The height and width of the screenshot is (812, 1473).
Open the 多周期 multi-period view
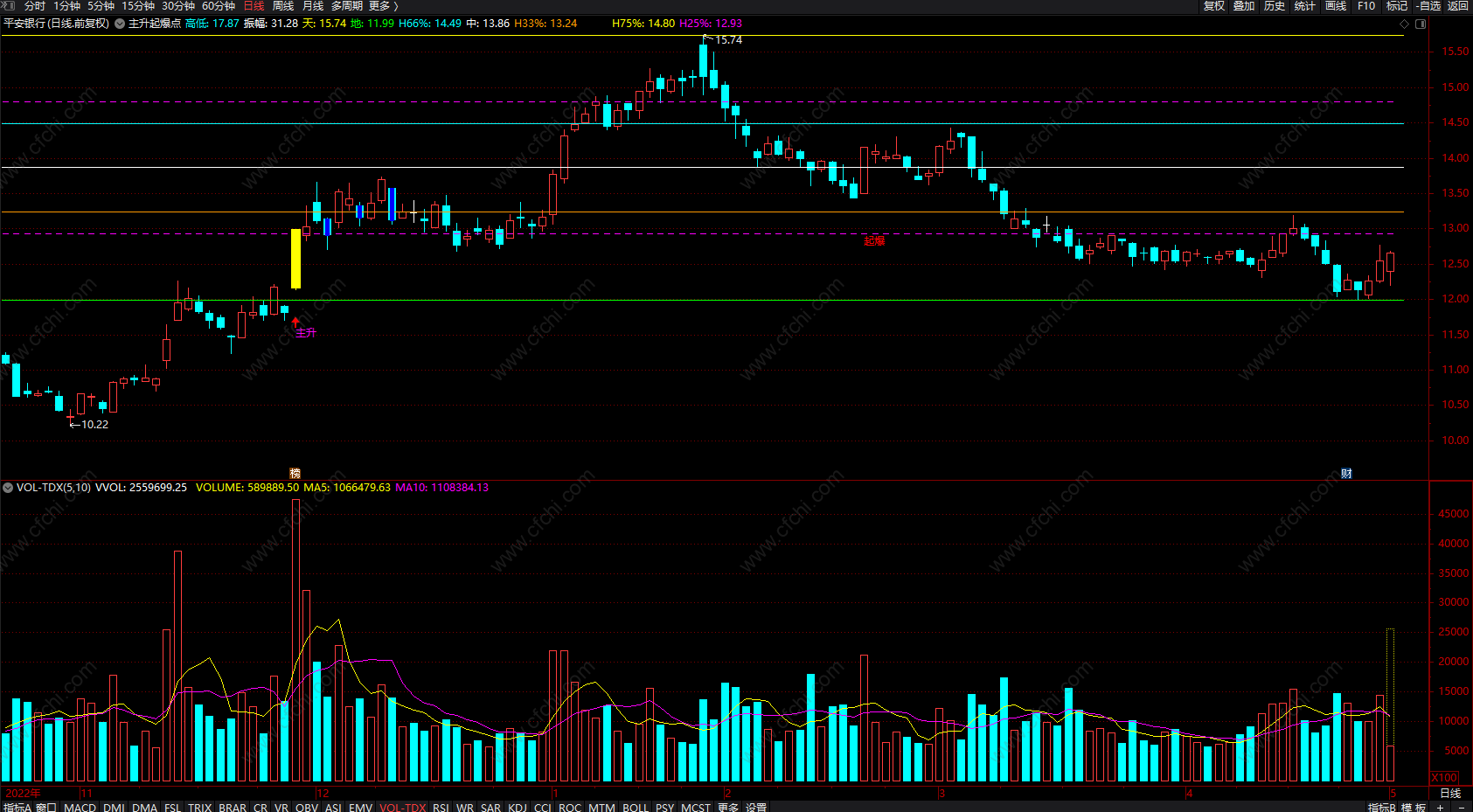point(347,6)
